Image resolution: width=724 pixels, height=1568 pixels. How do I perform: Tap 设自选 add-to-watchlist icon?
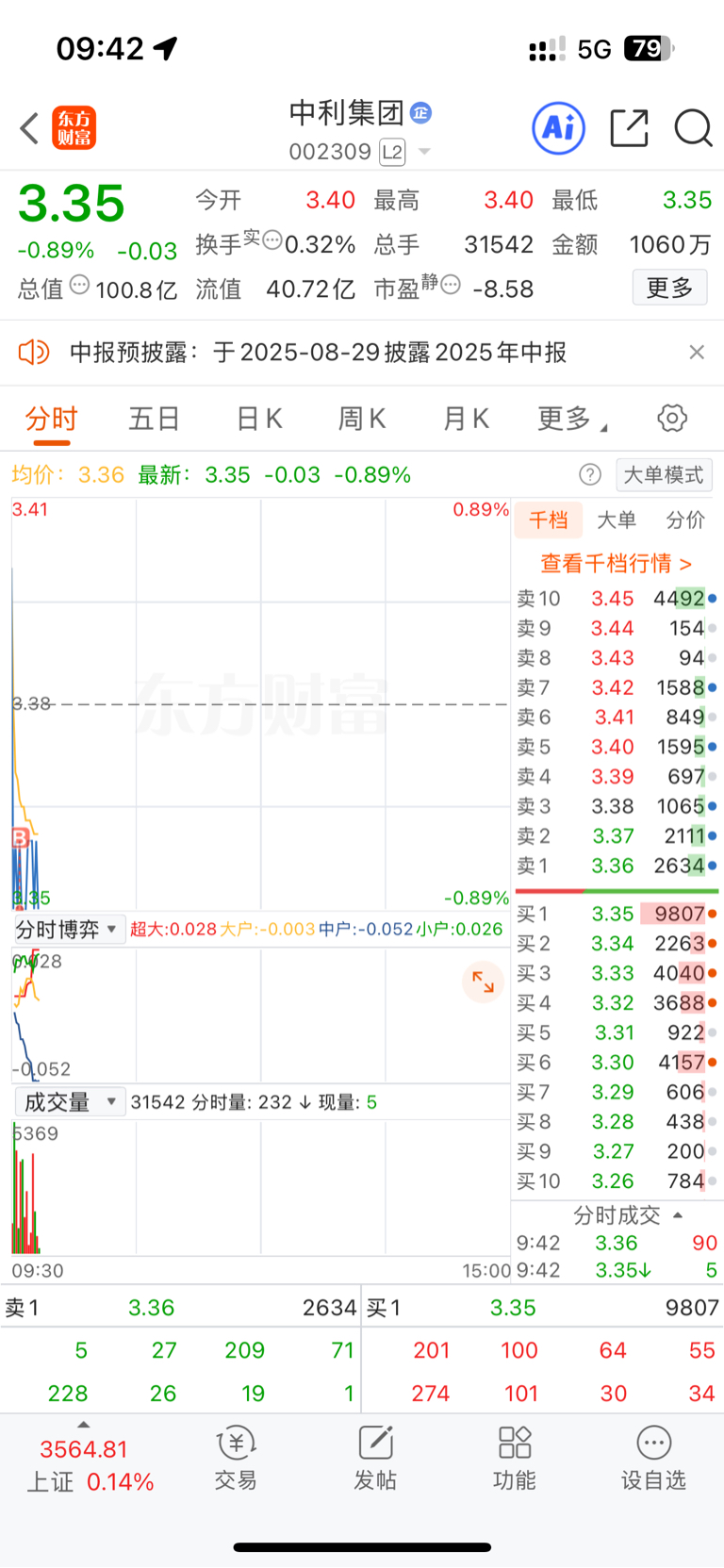653,1458
